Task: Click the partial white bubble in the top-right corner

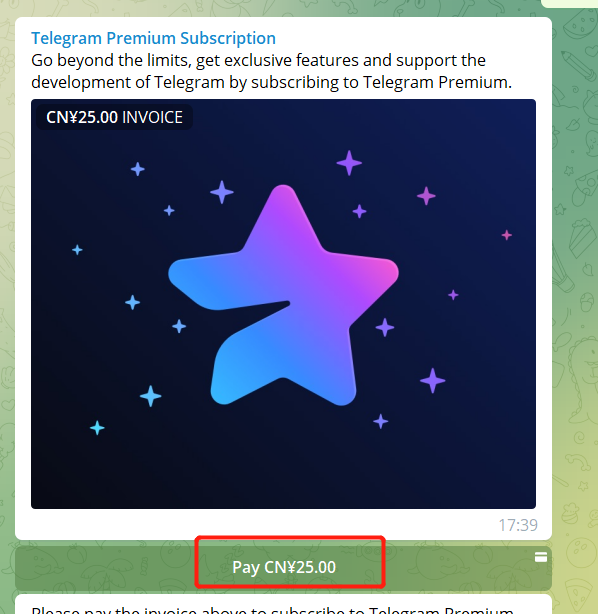Action: tap(569, 4)
